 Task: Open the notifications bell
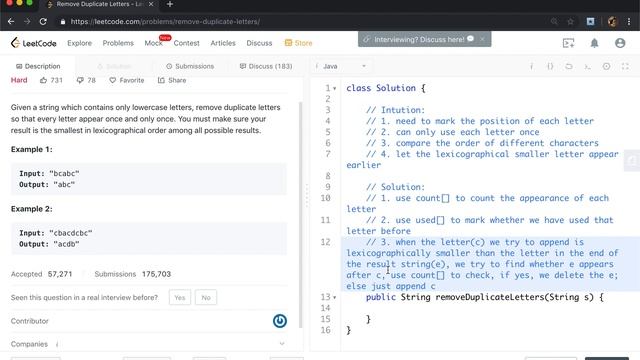click(594, 43)
